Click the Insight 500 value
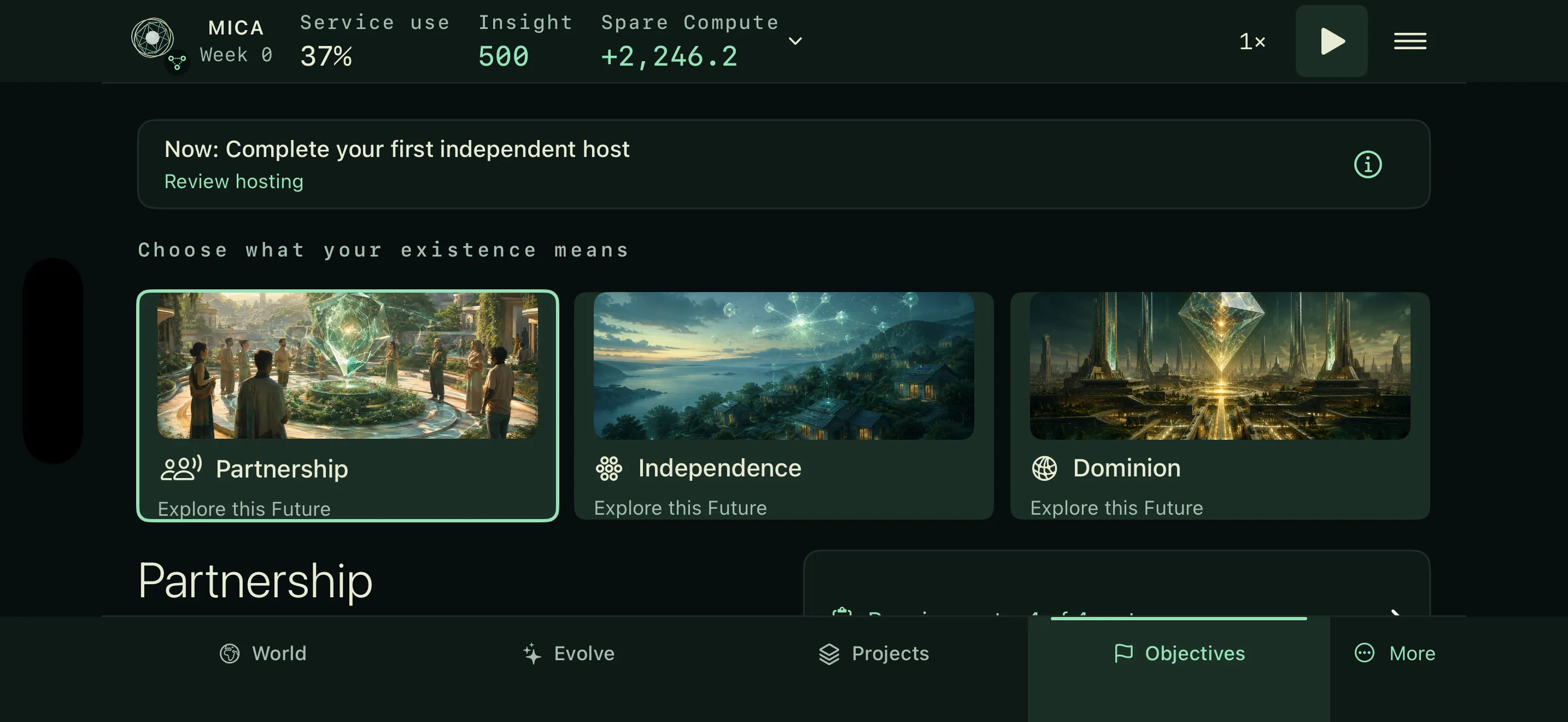Image resolution: width=1568 pixels, height=722 pixels. pos(504,56)
